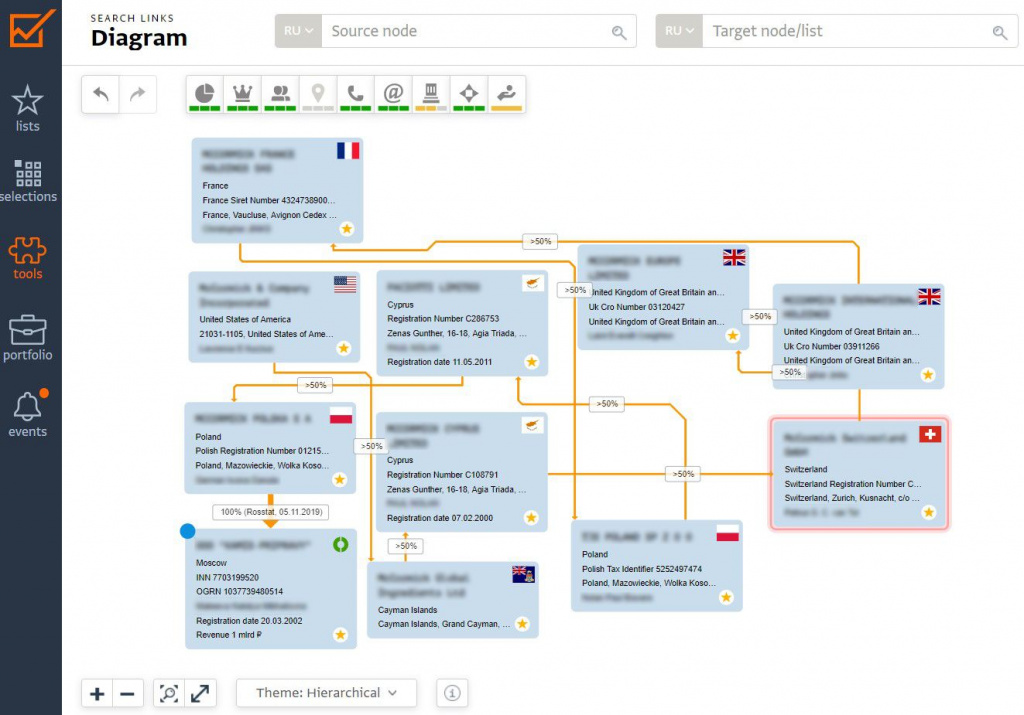This screenshot has height=715, width=1024.
Task: Select text Registration date 20.03.2002
Action: (x=249, y=621)
